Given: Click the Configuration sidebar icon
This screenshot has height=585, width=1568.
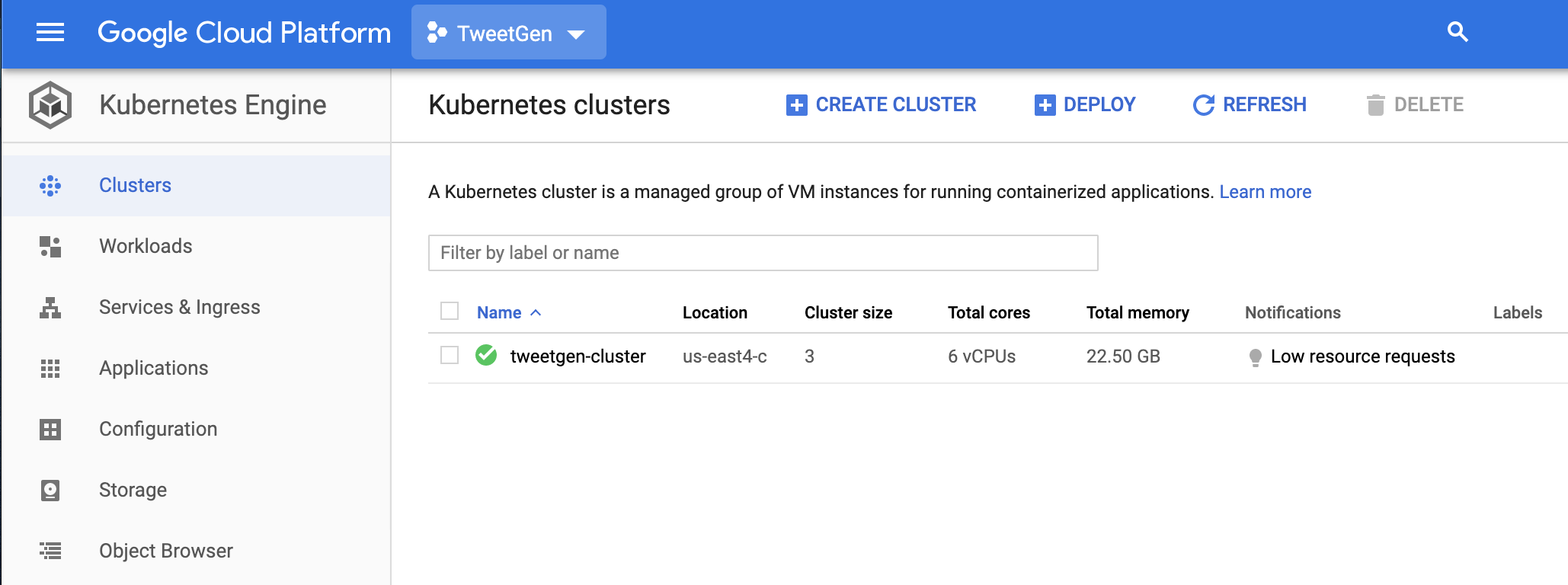Looking at the screenshot, I should coord(50,429).
